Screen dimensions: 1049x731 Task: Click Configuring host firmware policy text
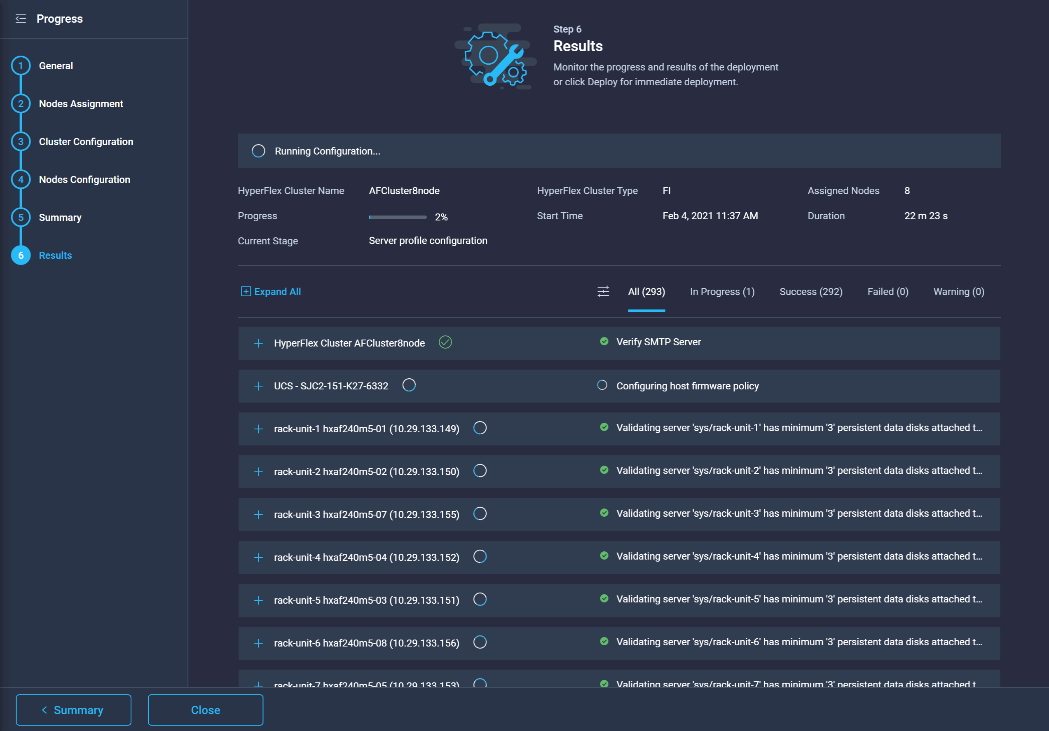[688, 386]
